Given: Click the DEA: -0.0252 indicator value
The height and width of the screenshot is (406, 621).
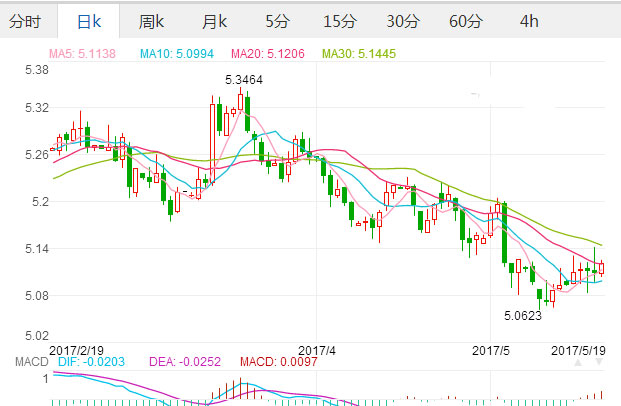Looking at the screenshot, I should 185,362.
